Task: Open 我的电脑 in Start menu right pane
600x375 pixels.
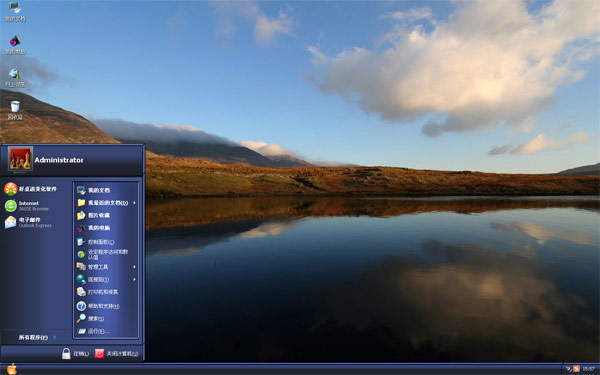Action: pos(93,228)
